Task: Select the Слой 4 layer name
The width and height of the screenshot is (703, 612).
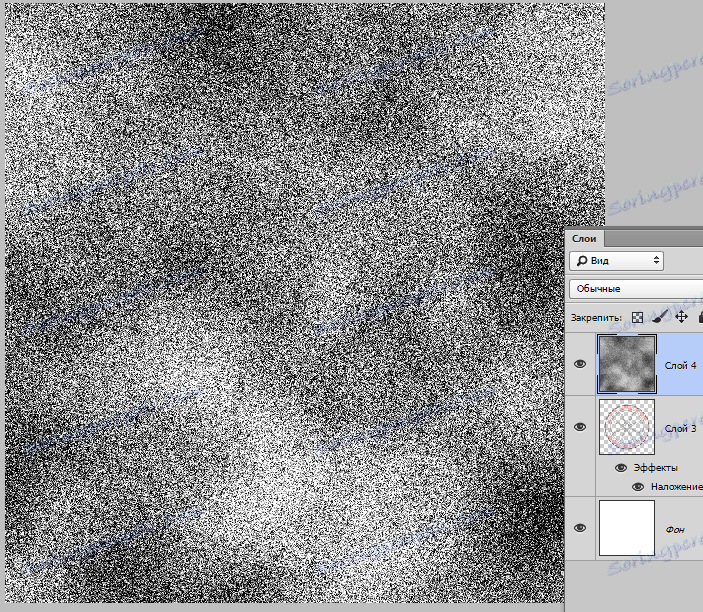Action: tap(680, 365)
